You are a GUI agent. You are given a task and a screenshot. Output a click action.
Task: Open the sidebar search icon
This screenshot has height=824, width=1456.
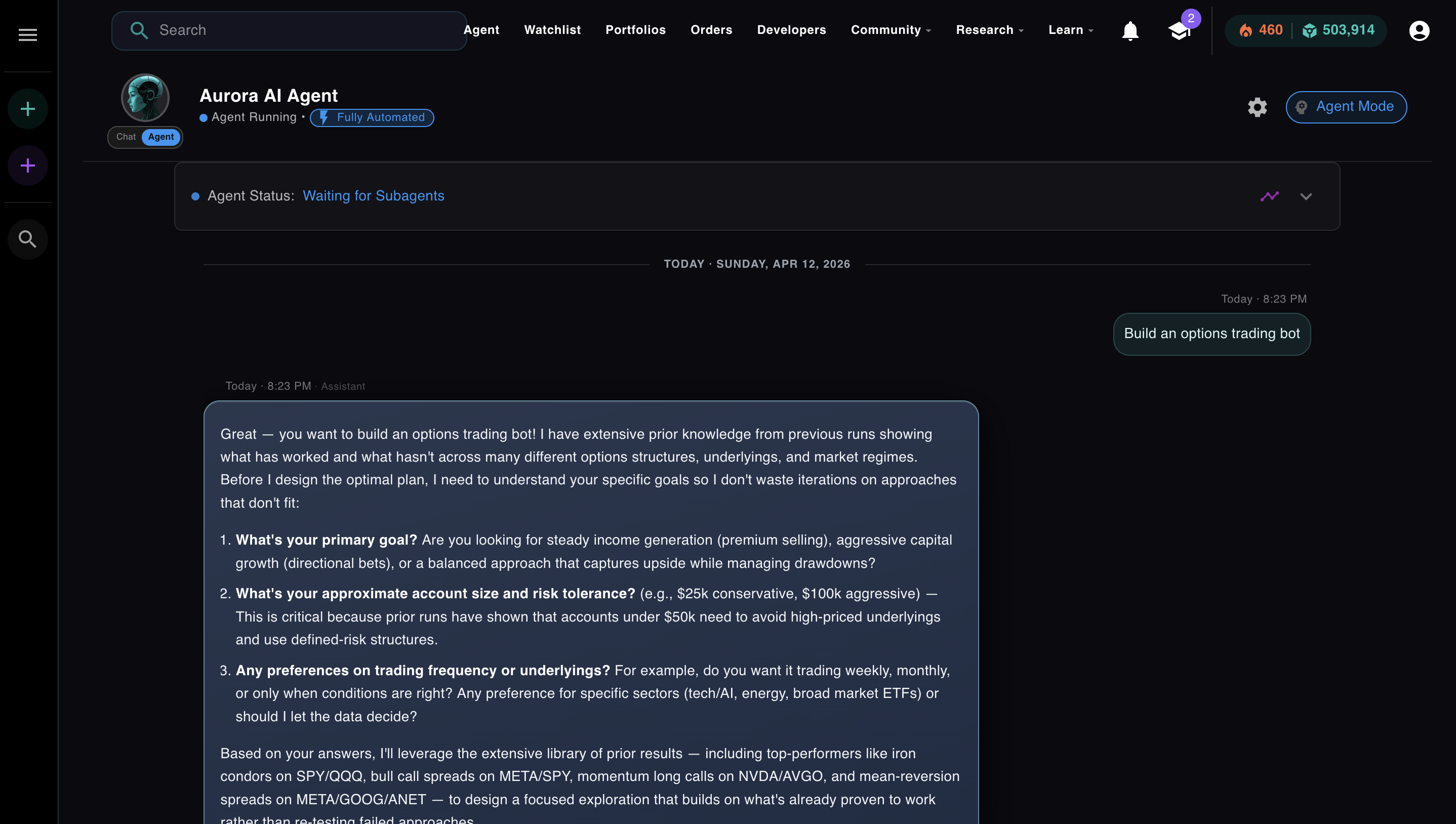point(27,239)
